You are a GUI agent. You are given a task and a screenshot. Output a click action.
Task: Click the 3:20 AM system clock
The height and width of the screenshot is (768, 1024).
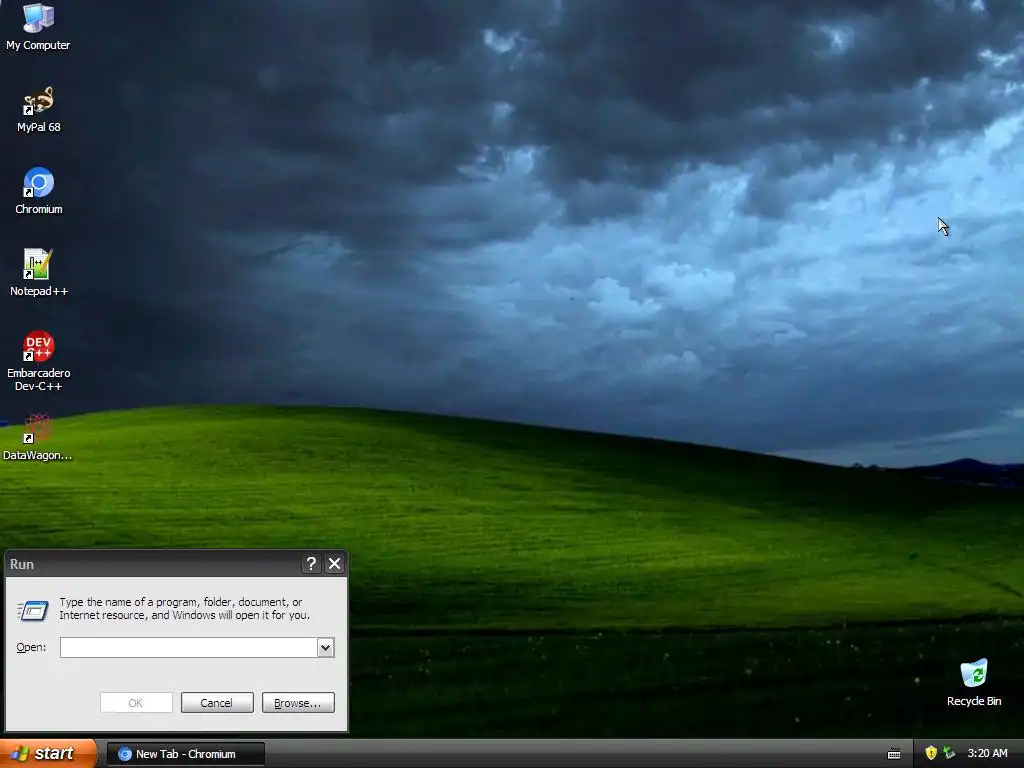click(987, 754)
